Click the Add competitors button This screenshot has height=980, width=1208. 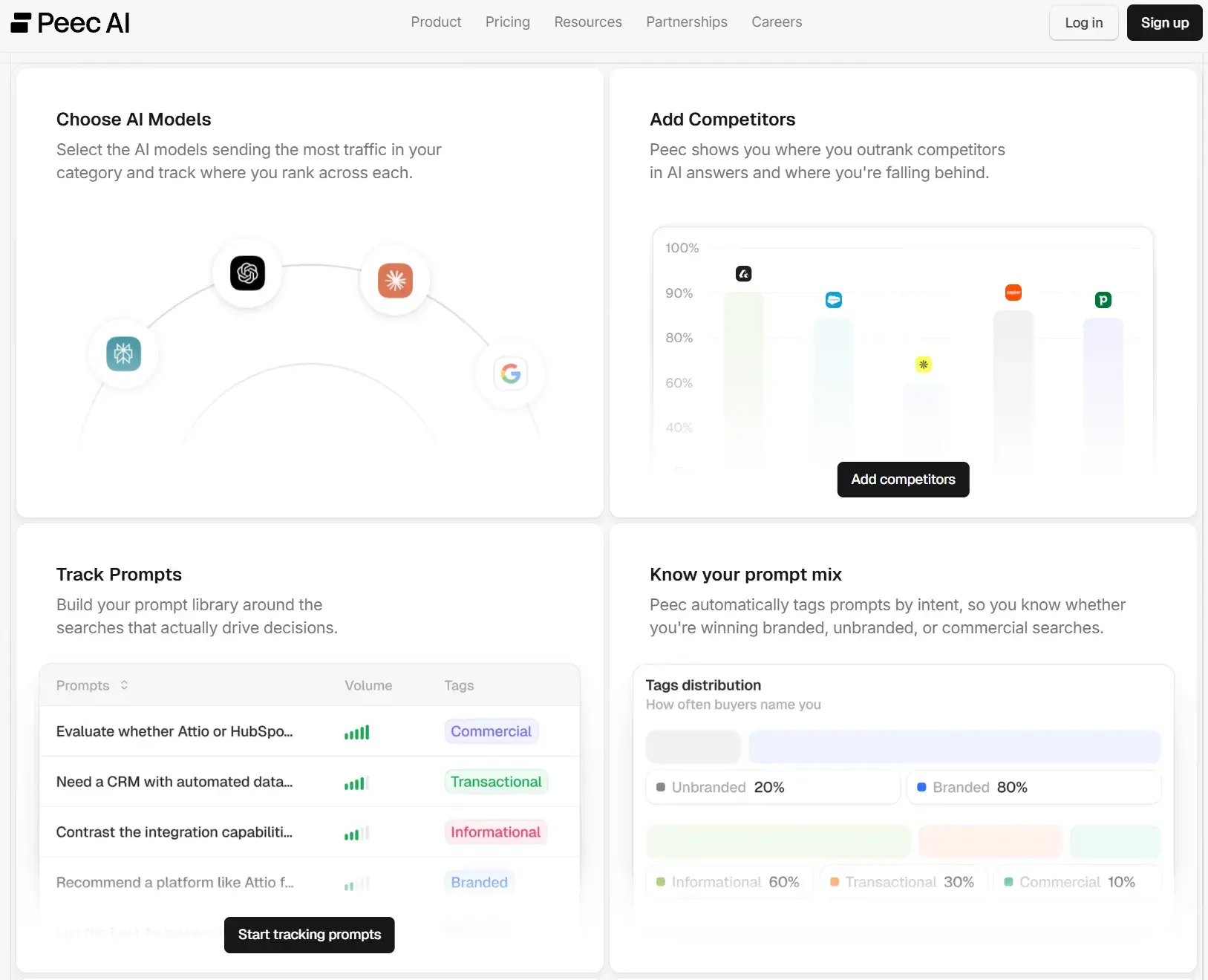point(903,480)
